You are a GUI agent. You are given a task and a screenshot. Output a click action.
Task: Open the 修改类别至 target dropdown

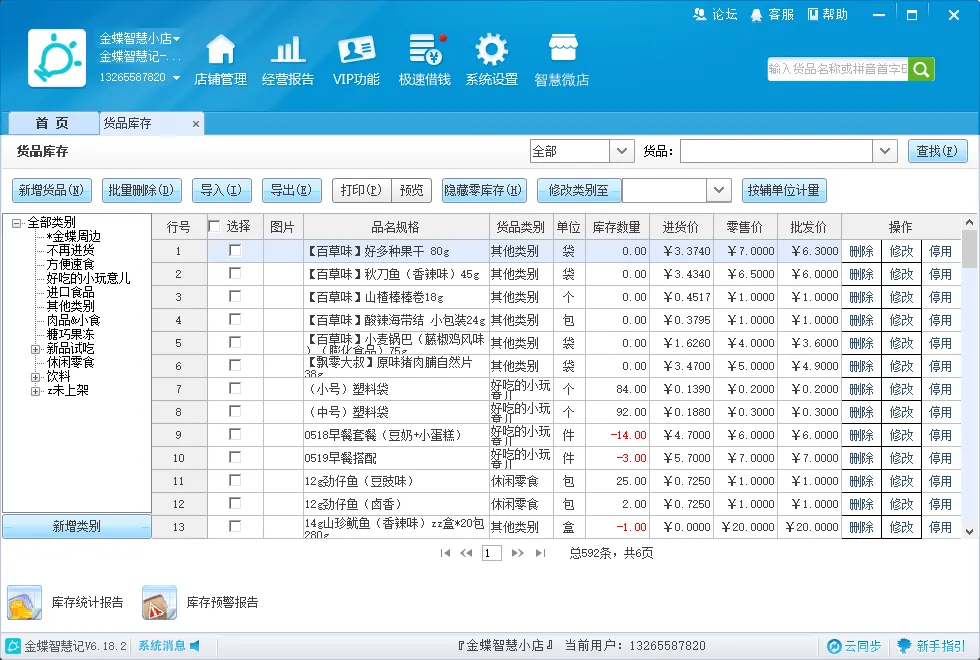pyautogui.click(x=719, y=190)
